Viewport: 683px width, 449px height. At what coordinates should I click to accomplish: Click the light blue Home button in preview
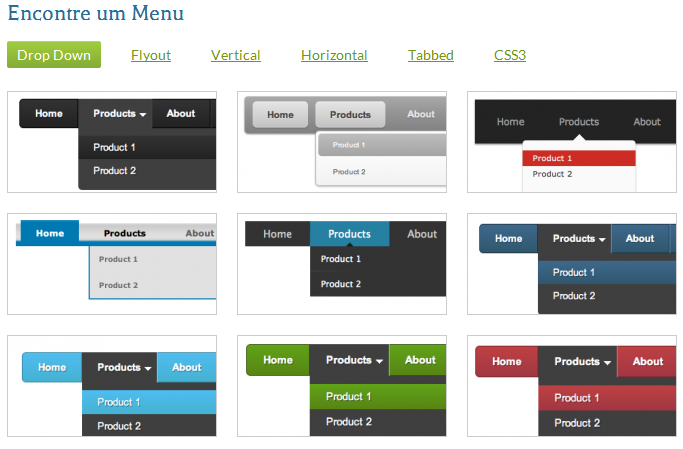[x=52, y=367]
